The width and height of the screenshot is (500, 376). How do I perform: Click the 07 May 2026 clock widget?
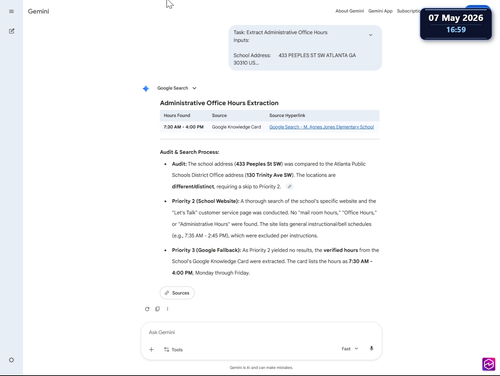[x=456, y=23]
